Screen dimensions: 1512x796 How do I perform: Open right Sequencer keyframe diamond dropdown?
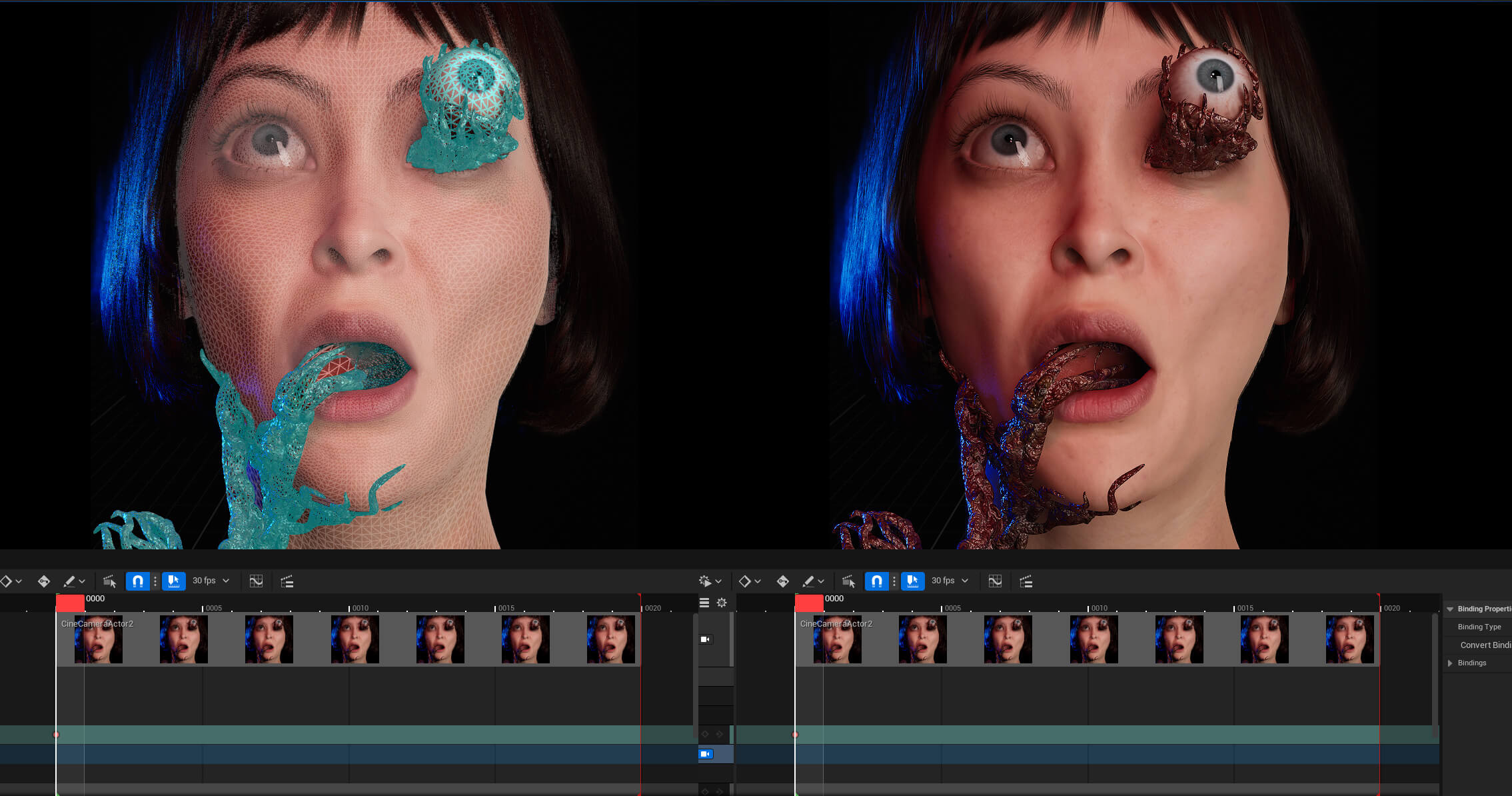750,581
